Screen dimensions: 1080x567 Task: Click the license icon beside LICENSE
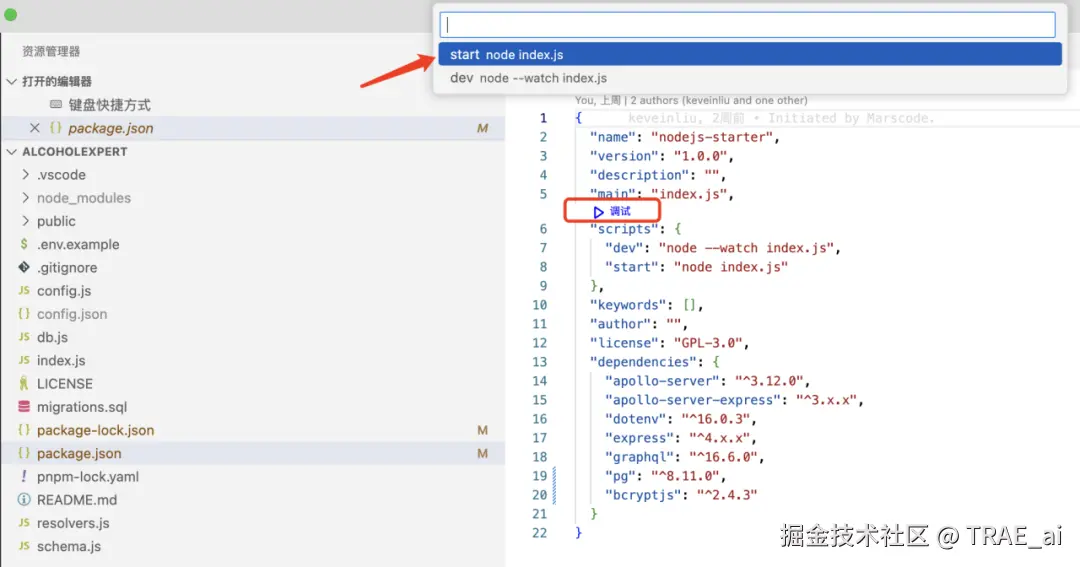point(24,384)
